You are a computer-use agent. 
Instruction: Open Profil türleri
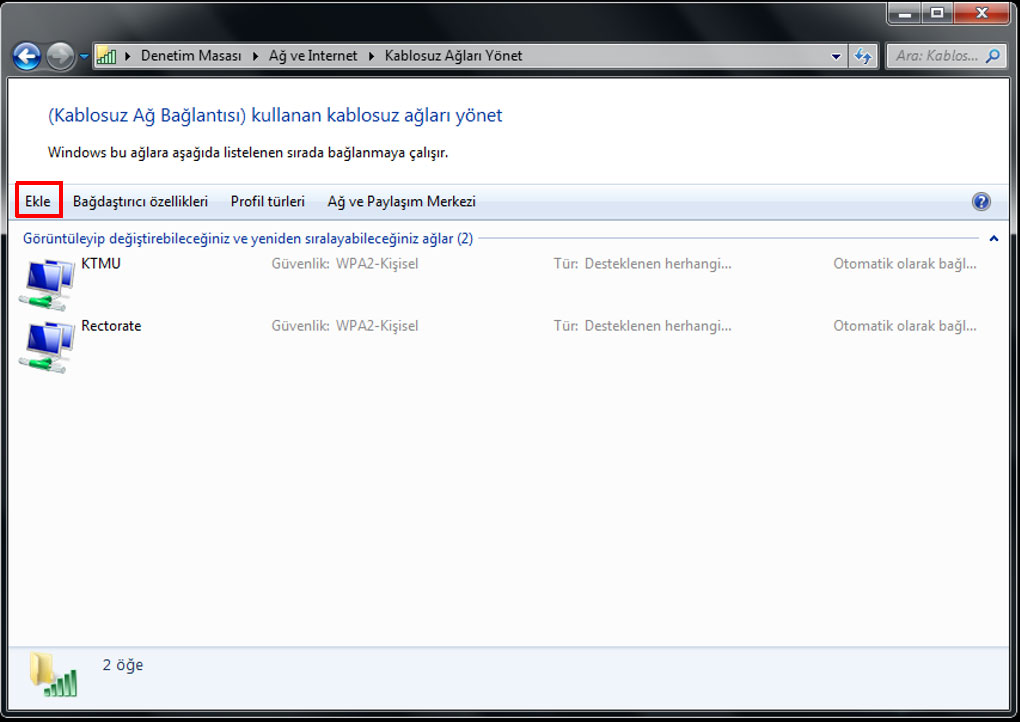click(x=267, y=202)
